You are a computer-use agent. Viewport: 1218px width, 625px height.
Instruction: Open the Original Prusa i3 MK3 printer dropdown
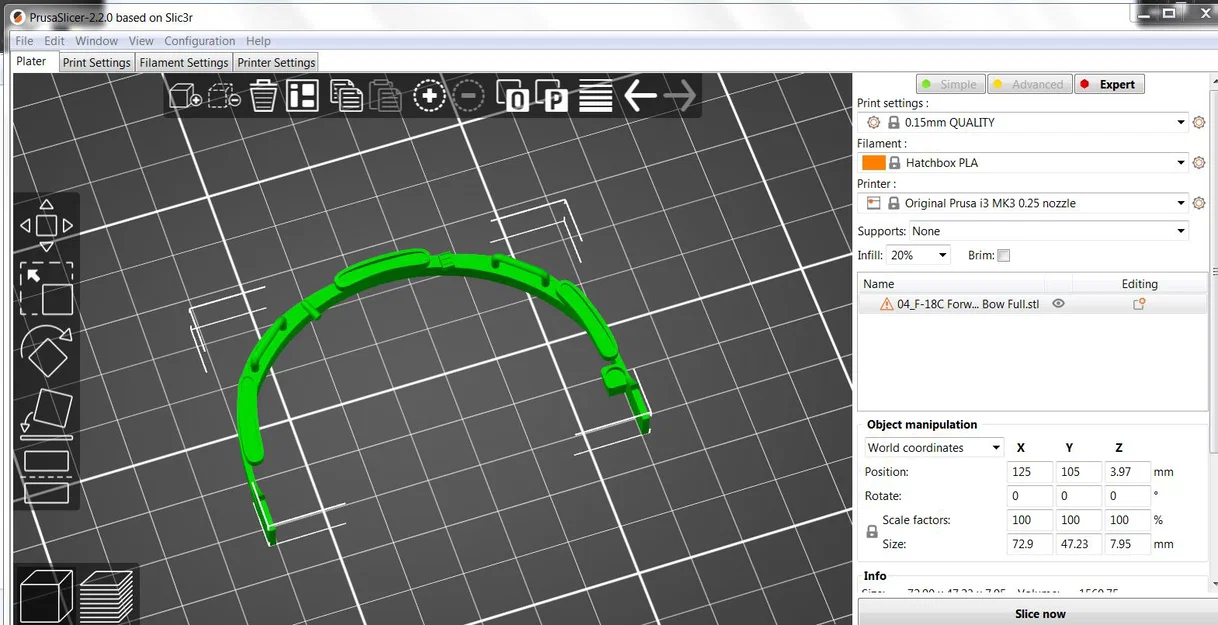click(x=1023, y=203)
